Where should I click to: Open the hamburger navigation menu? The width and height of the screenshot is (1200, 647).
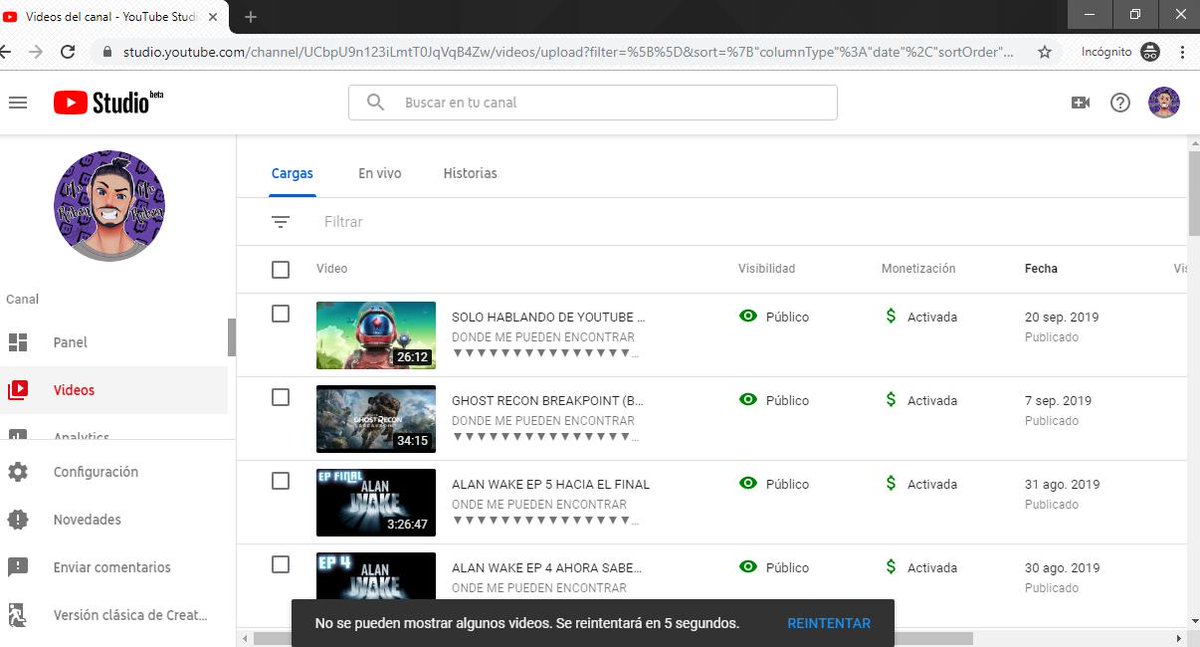point(17,102)
